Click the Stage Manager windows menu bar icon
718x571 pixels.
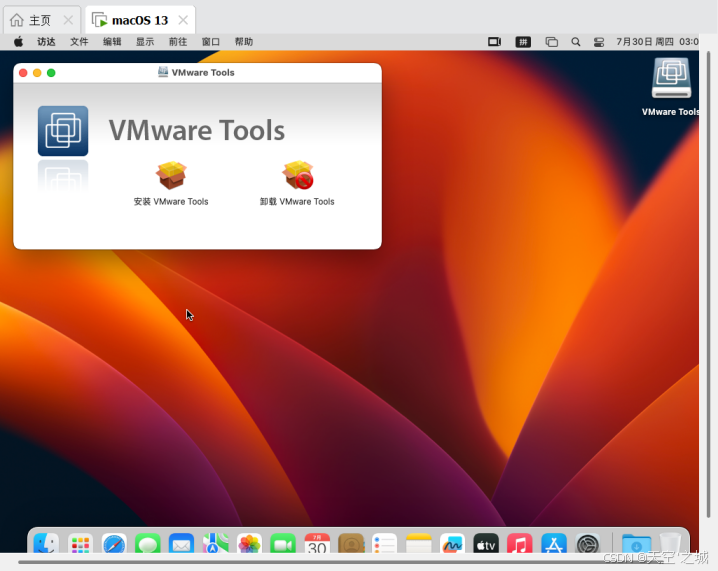[x=551, y=42]
